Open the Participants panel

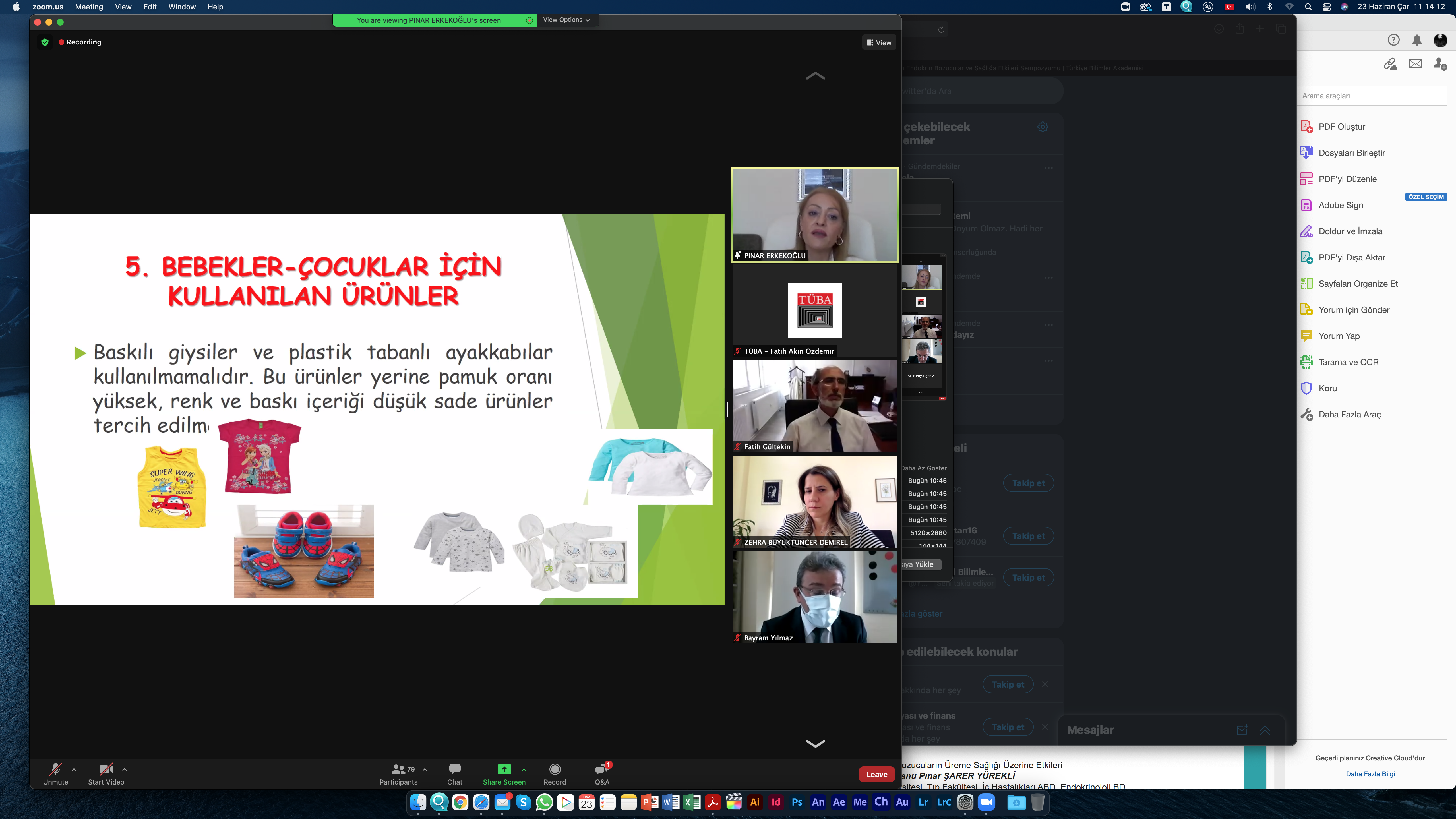[x=398, y=774]
